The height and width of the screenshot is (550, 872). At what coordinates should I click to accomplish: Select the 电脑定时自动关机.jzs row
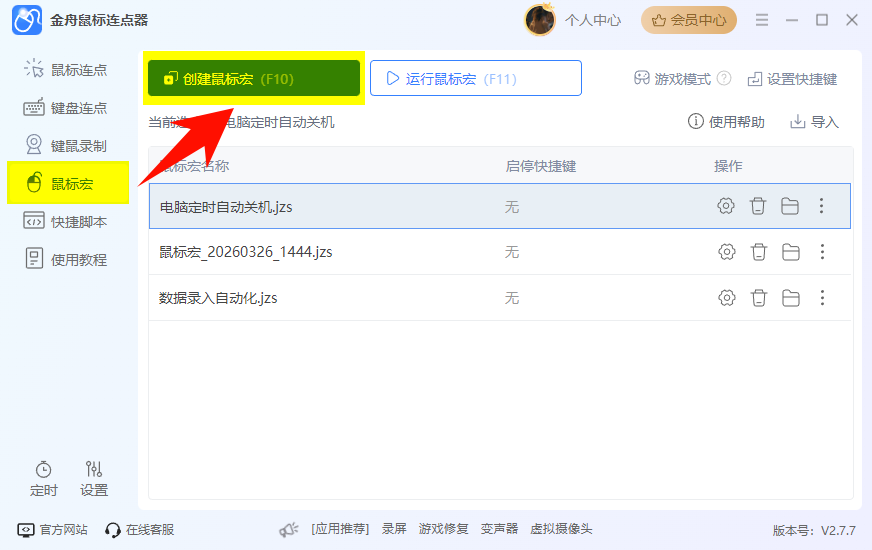click(x=499, y=206)
